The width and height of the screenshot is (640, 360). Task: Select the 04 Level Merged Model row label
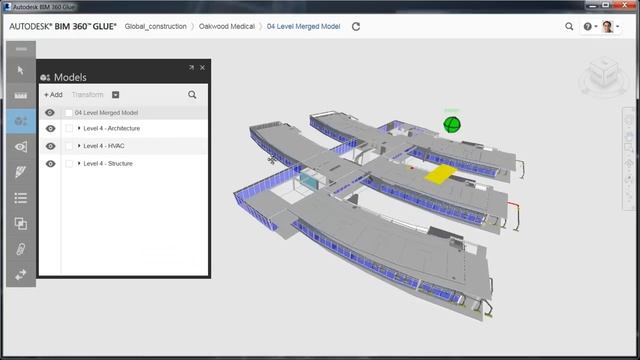(106, 113)
